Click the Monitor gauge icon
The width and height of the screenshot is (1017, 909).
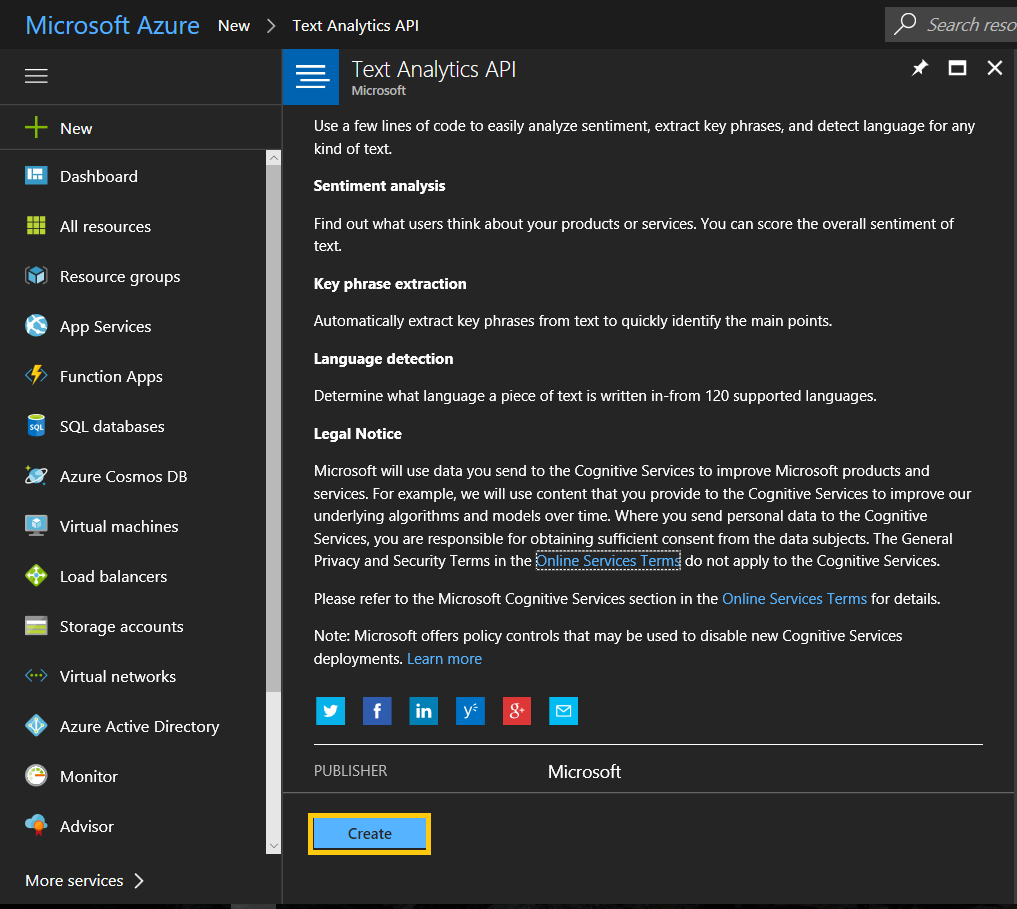pyautogui.click(x=36, y=775)
